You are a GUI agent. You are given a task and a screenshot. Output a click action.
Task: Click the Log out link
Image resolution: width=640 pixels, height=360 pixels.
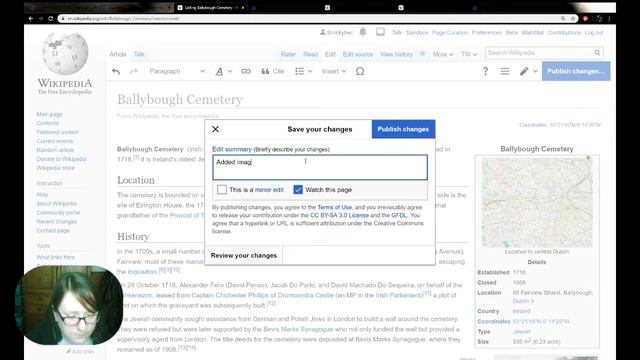pos(594,33)
